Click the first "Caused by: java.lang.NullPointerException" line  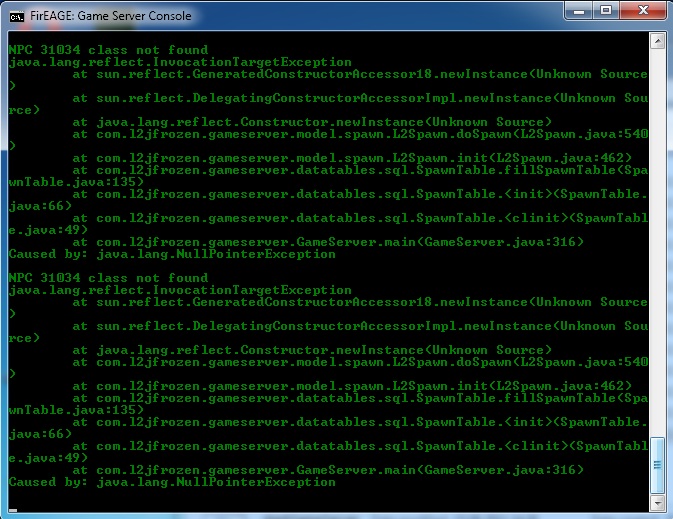coord(172,254)
